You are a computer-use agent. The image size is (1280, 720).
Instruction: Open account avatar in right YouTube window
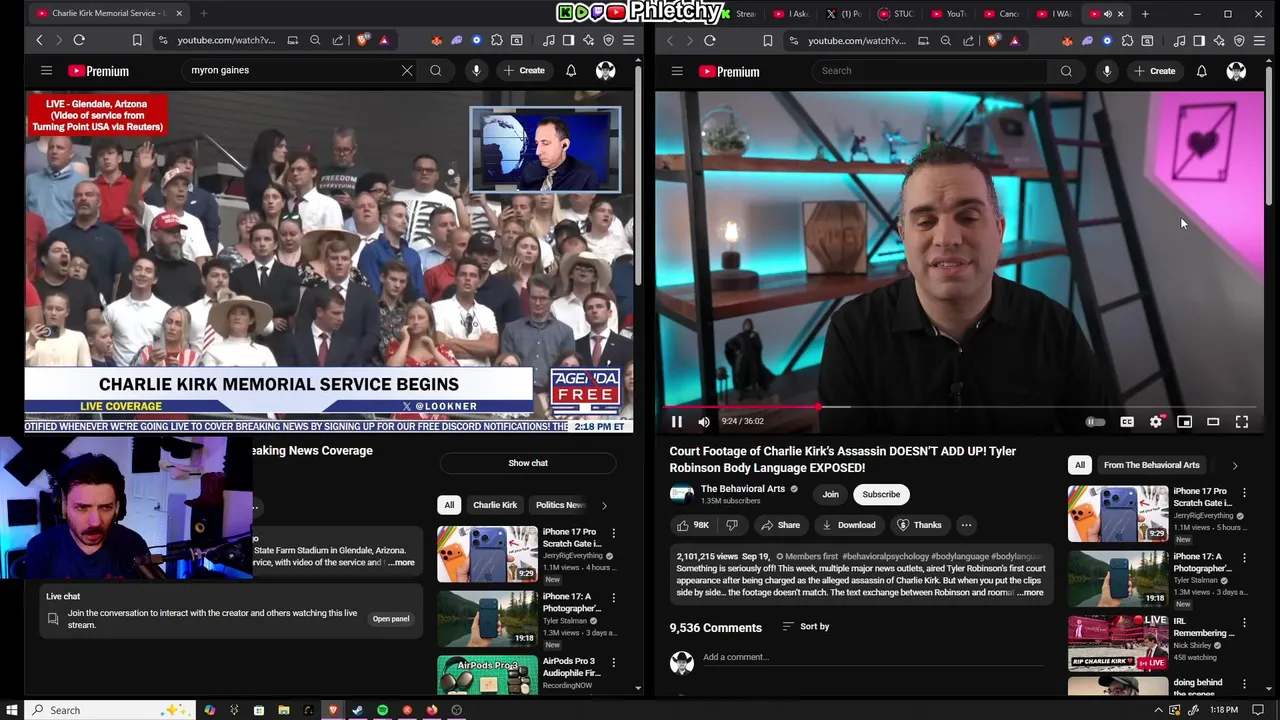(1237, 71)
